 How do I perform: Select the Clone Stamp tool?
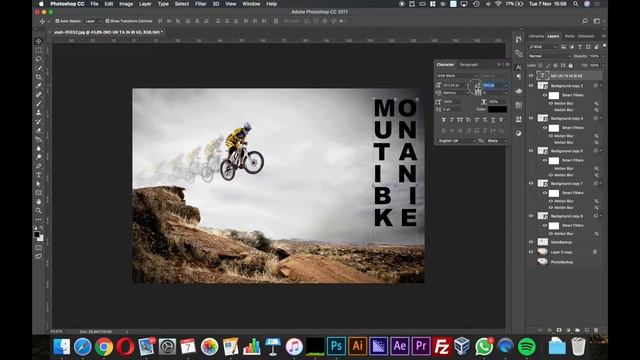pos(39,113)
